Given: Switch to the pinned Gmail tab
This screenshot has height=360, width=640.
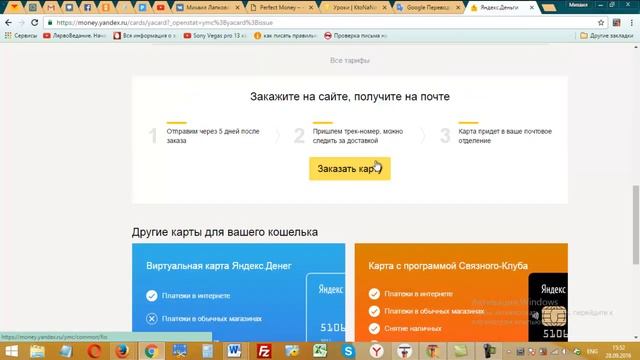Looking at the screenshot, I should [x=51, y=7].
